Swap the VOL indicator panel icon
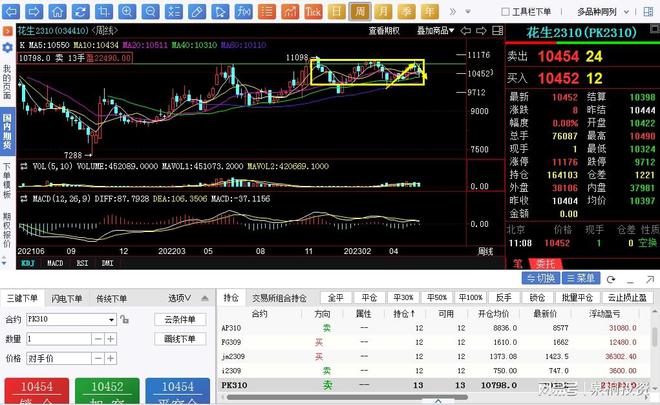Viewport: 660px width, 405px height. coord(24,166)
